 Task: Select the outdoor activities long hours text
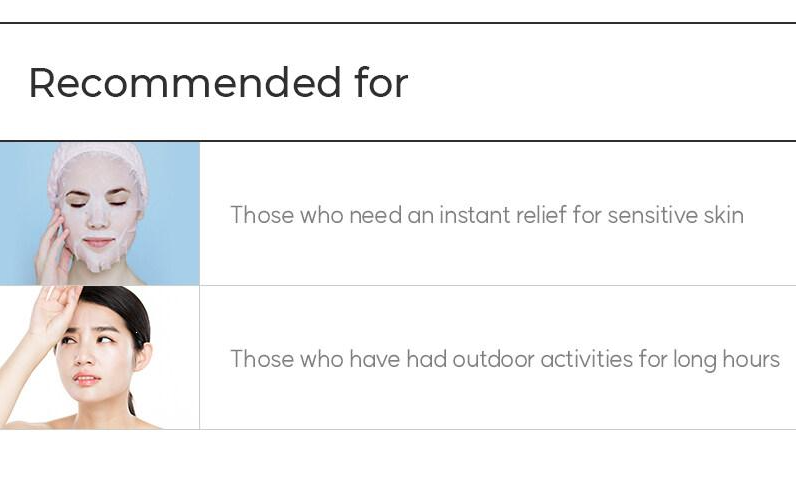pyautogui.click(x=505, y=360)
